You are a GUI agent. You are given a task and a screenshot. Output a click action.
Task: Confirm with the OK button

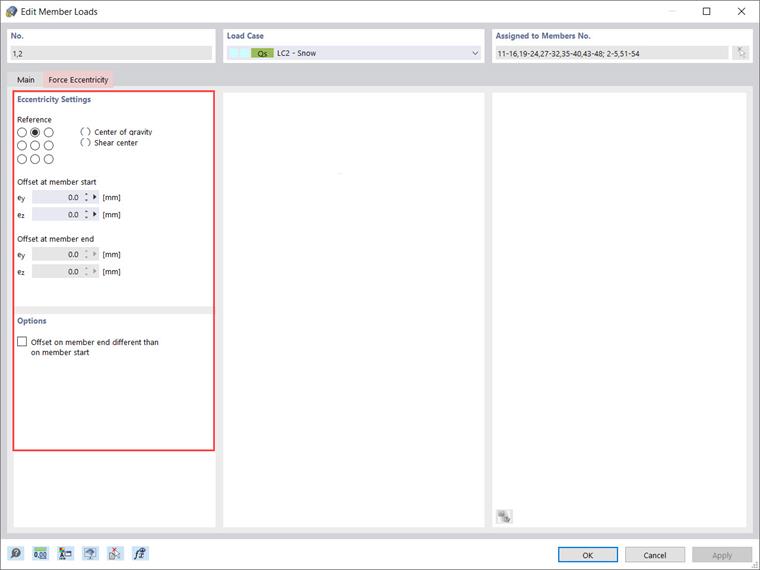click(587, 555)
